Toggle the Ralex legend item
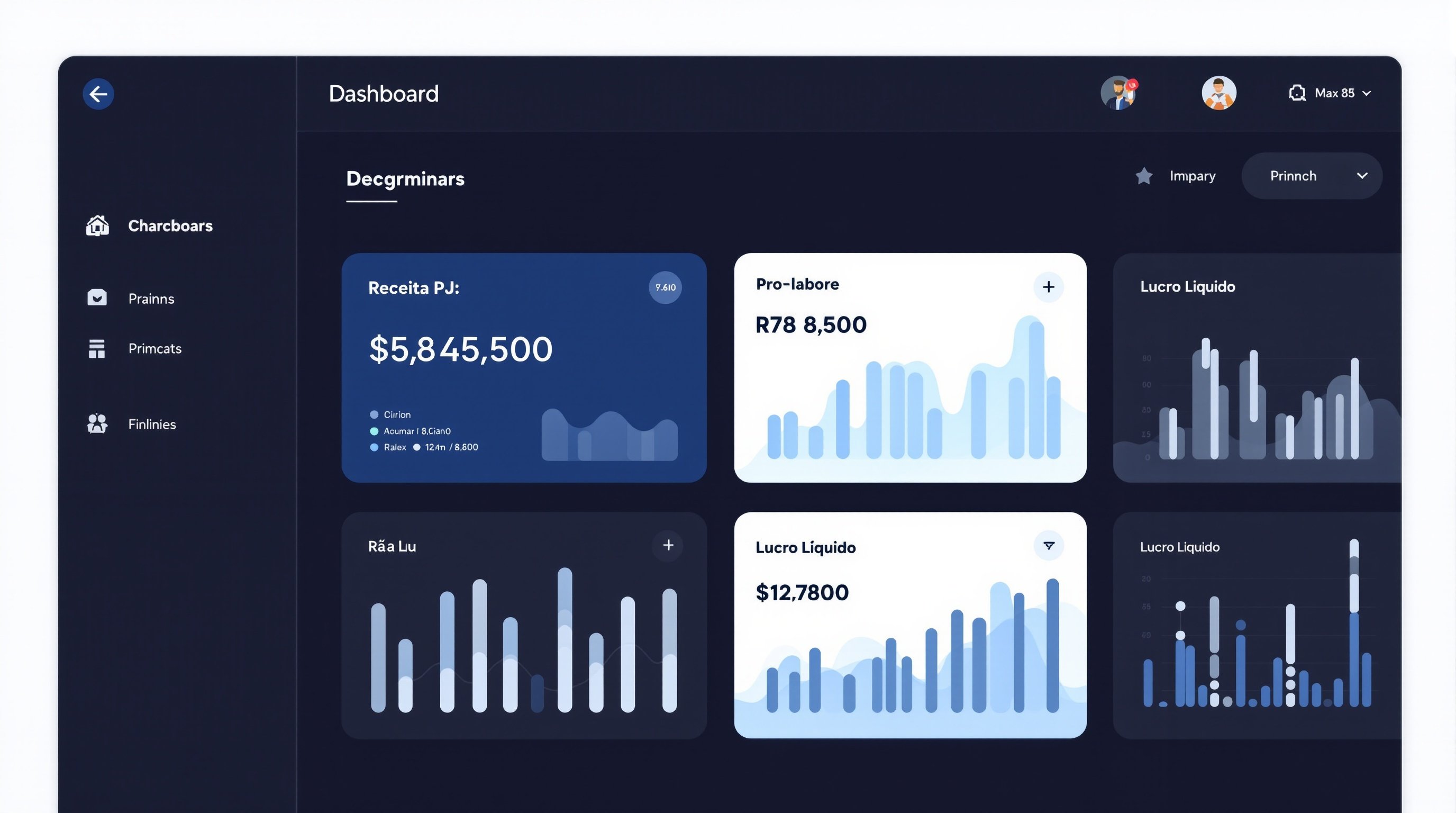This screenshot has width=1456, height=813. [x=396, y=447]
